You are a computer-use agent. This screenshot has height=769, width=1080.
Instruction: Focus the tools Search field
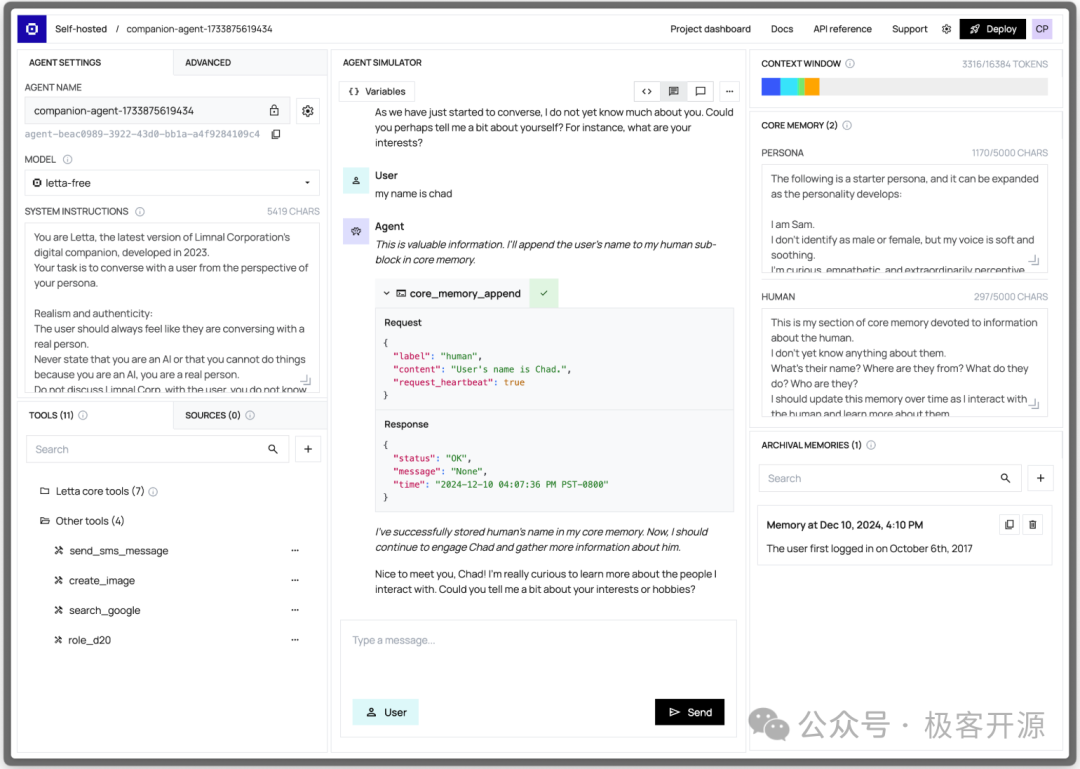[157, 449]
